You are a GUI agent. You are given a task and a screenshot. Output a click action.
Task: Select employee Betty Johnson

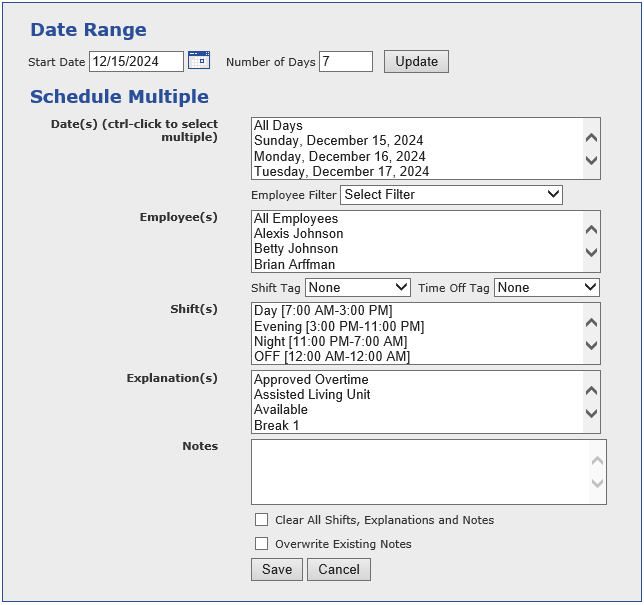click(417, 249)
